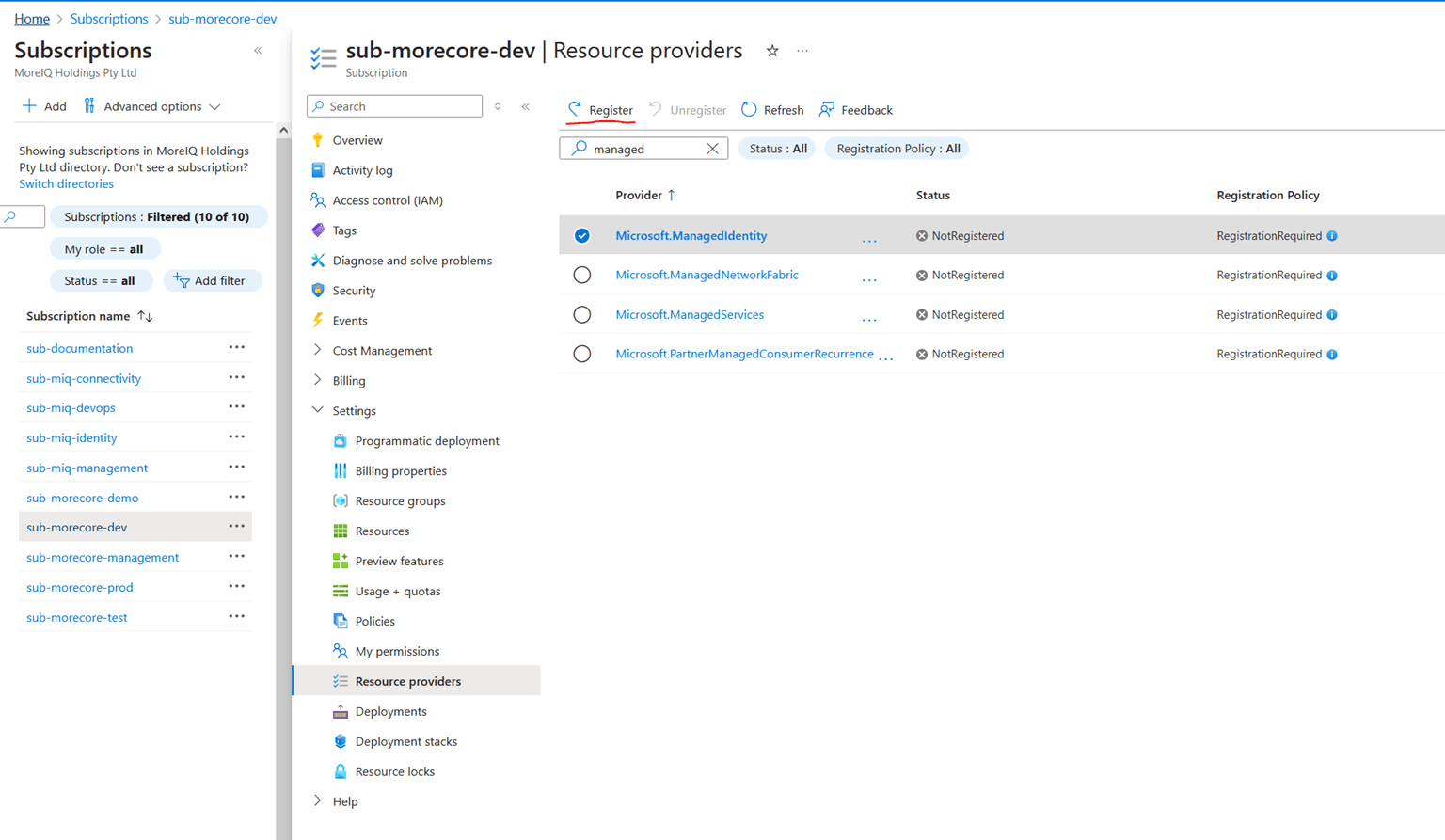Select the Microsoft.ManagedNetworkFabric radio button

point(582,275)
